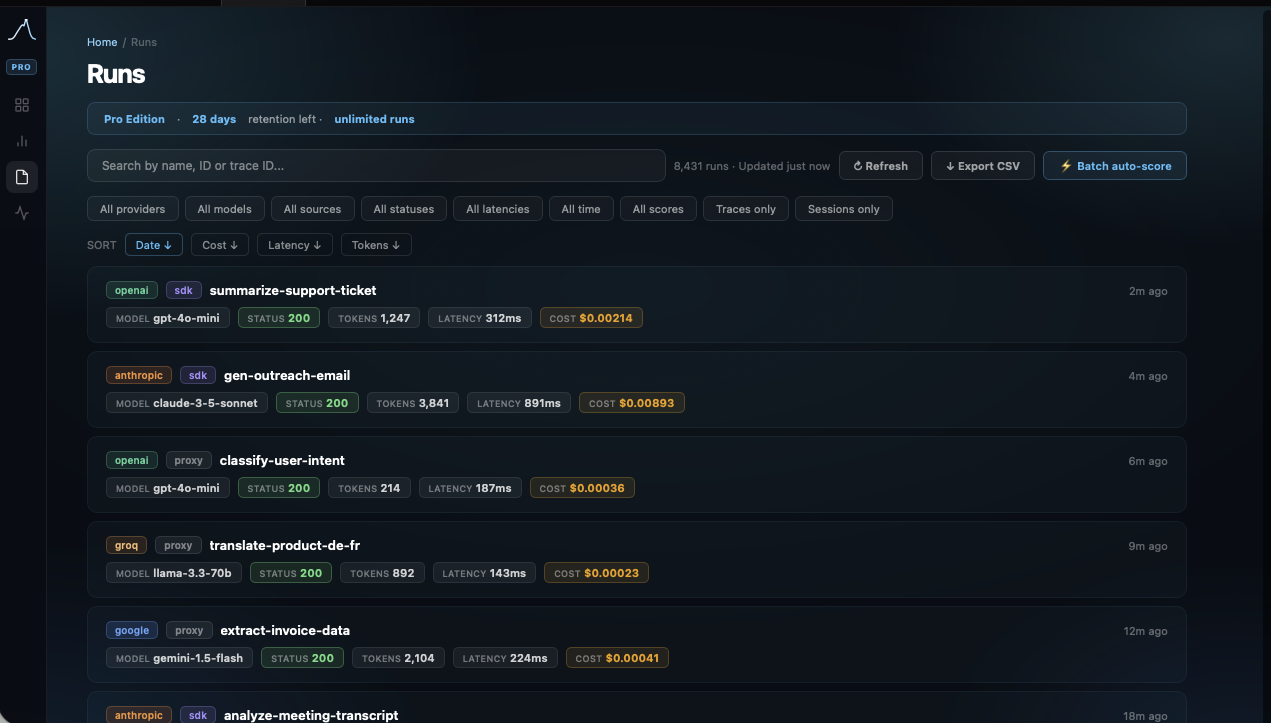Sort runs by Tokens

(376, 245)
